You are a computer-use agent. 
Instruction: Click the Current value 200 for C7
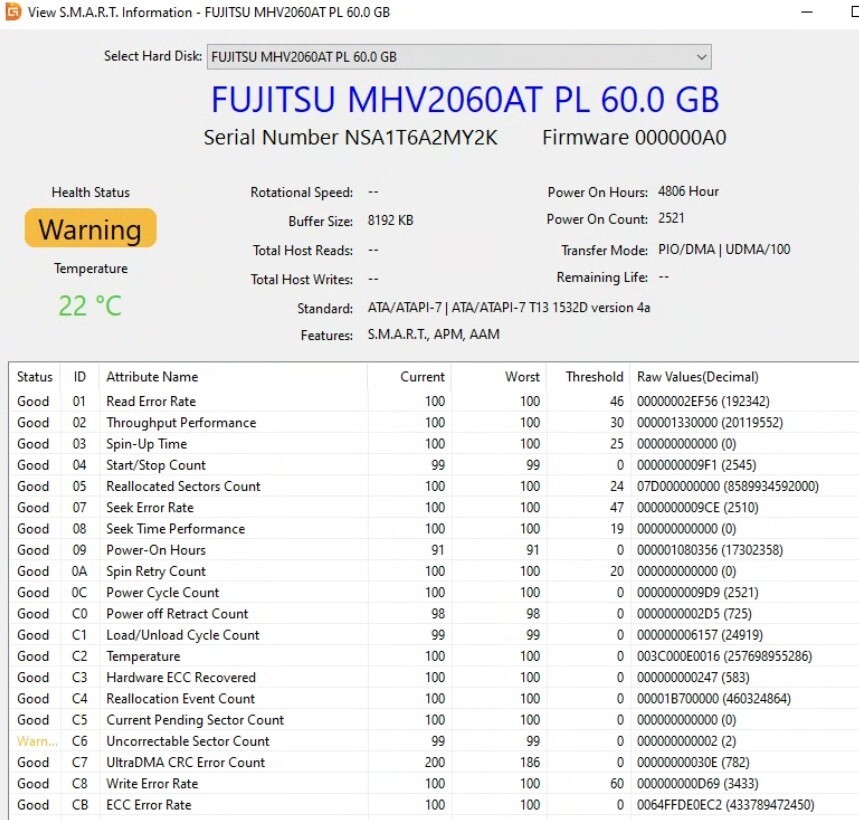coord(434,762)
